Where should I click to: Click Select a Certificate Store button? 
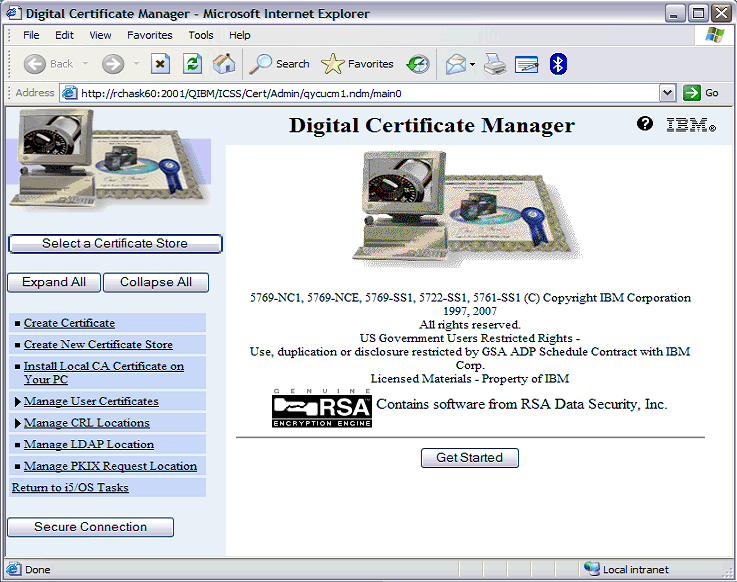[115, 244]
